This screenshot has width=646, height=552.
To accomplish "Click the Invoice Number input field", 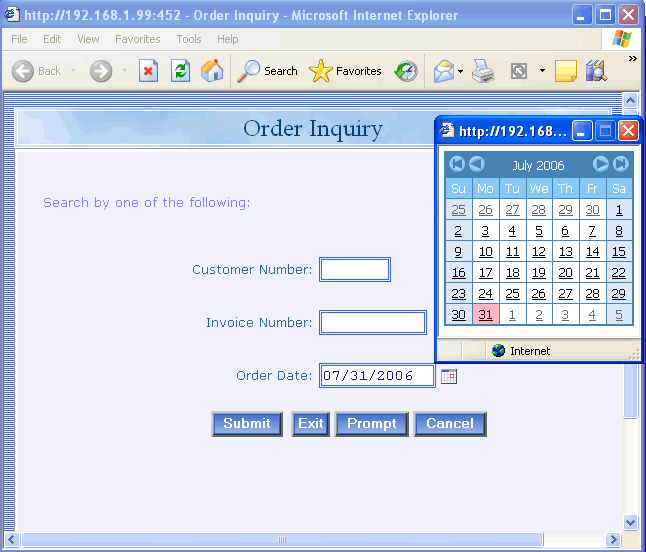I will click(x=373, y=323).
